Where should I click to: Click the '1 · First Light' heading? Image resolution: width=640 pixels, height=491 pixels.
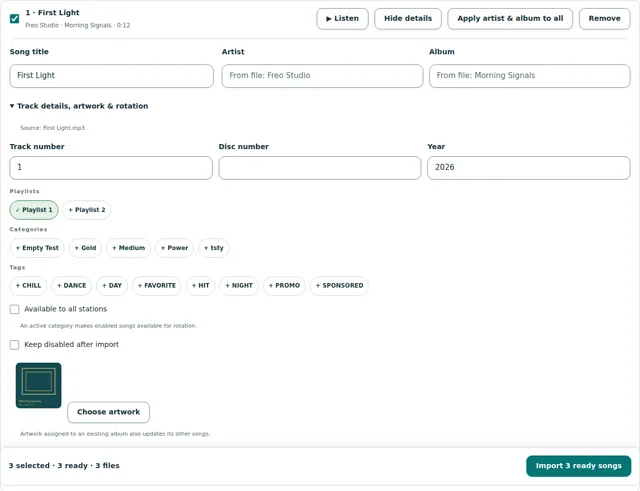point(52,13)
